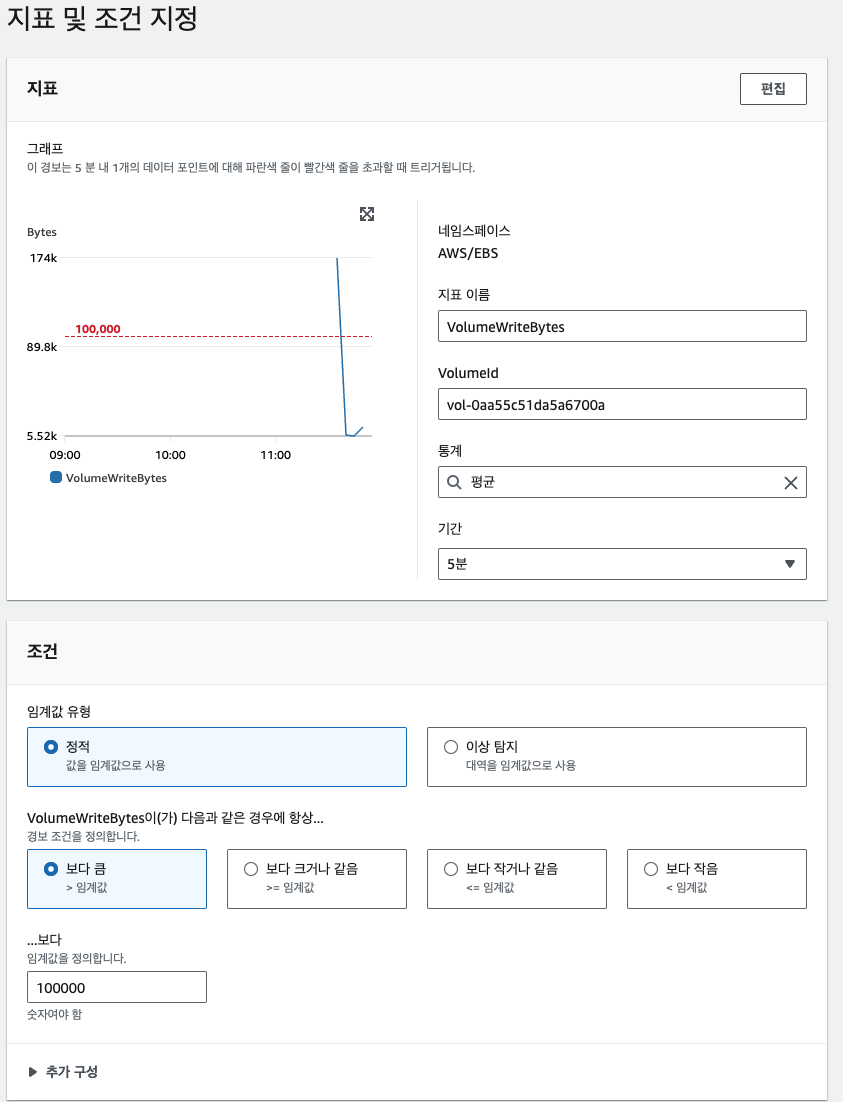Choose the 보다 크거나 같음 condition

316,879
